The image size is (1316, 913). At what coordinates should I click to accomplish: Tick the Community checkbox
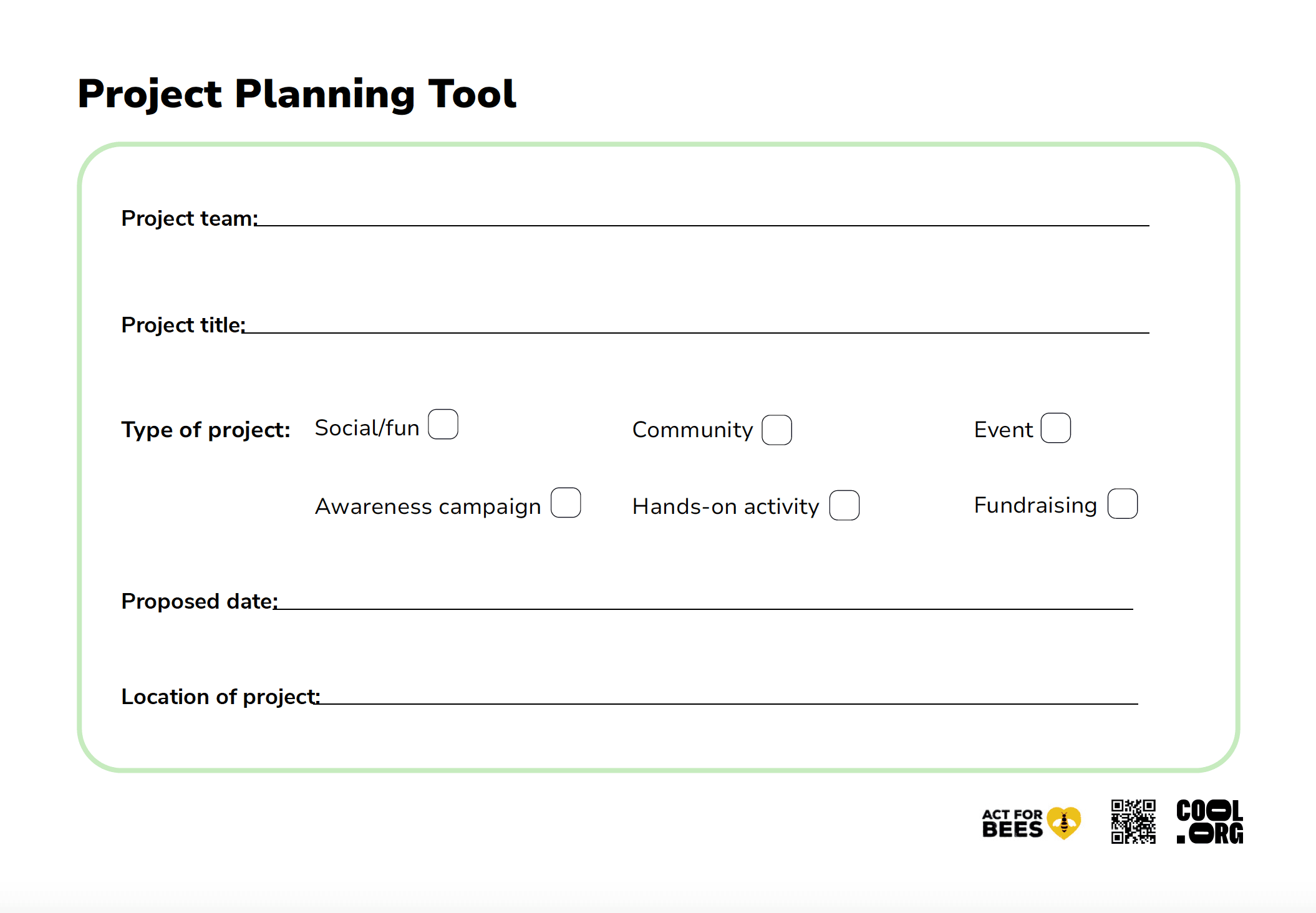coord(777,430)
